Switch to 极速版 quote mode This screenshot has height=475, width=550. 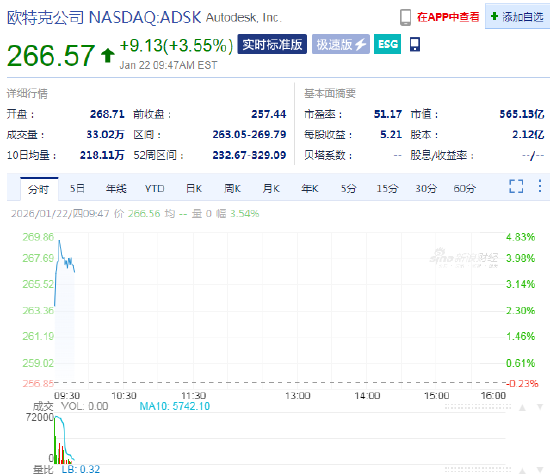pos(341,44)
